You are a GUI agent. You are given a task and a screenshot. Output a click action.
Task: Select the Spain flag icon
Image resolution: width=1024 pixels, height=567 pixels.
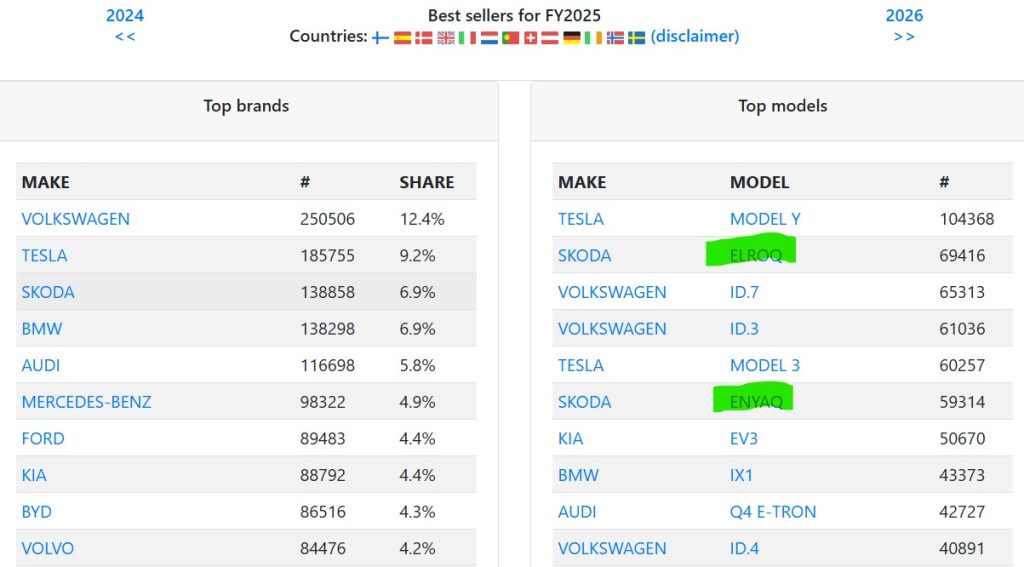tap(402, 37)
